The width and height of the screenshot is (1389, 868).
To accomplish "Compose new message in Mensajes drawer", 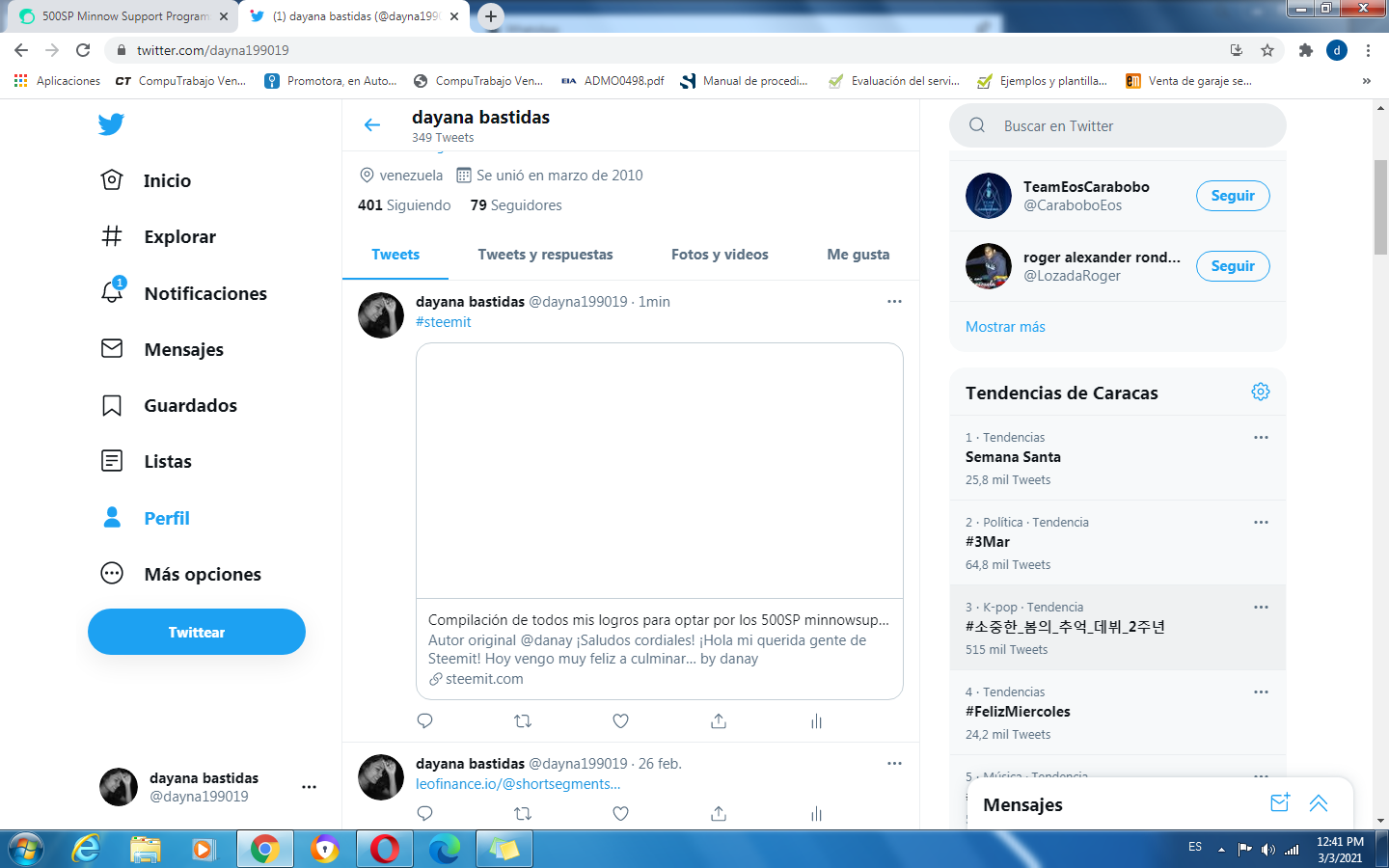I will click(1280, 803).
